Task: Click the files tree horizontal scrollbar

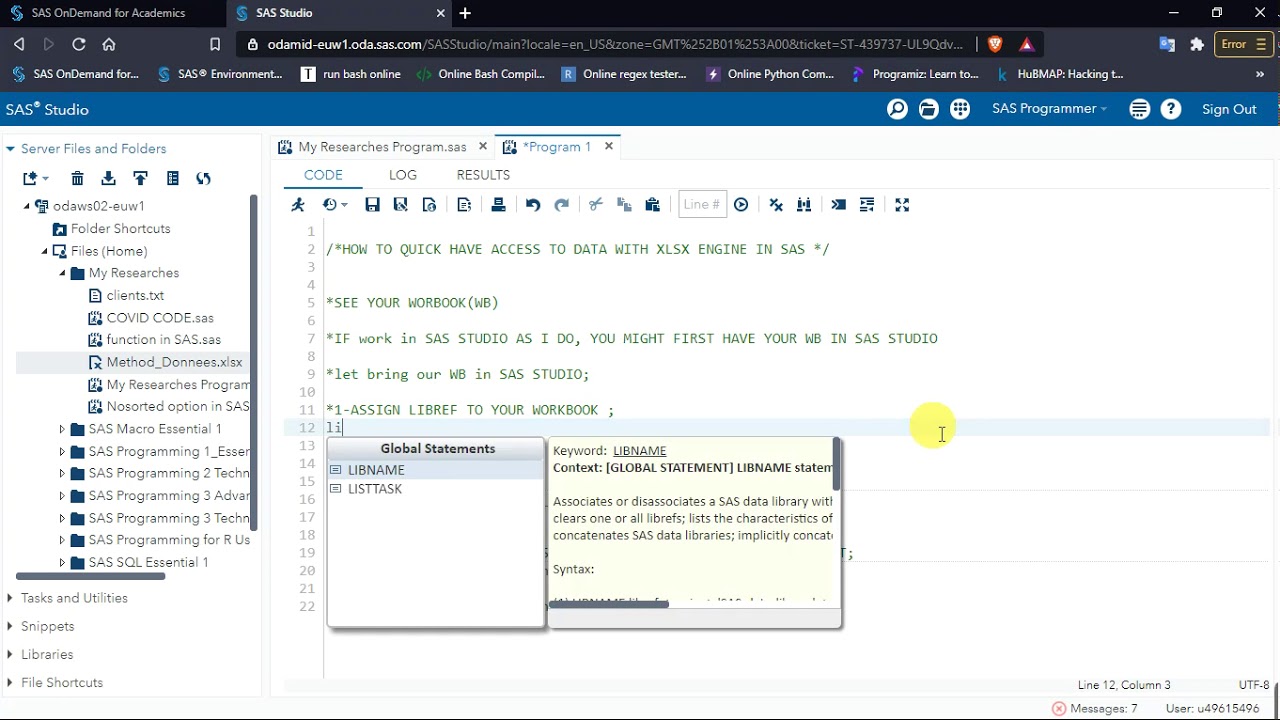Action: click(90, 575)
